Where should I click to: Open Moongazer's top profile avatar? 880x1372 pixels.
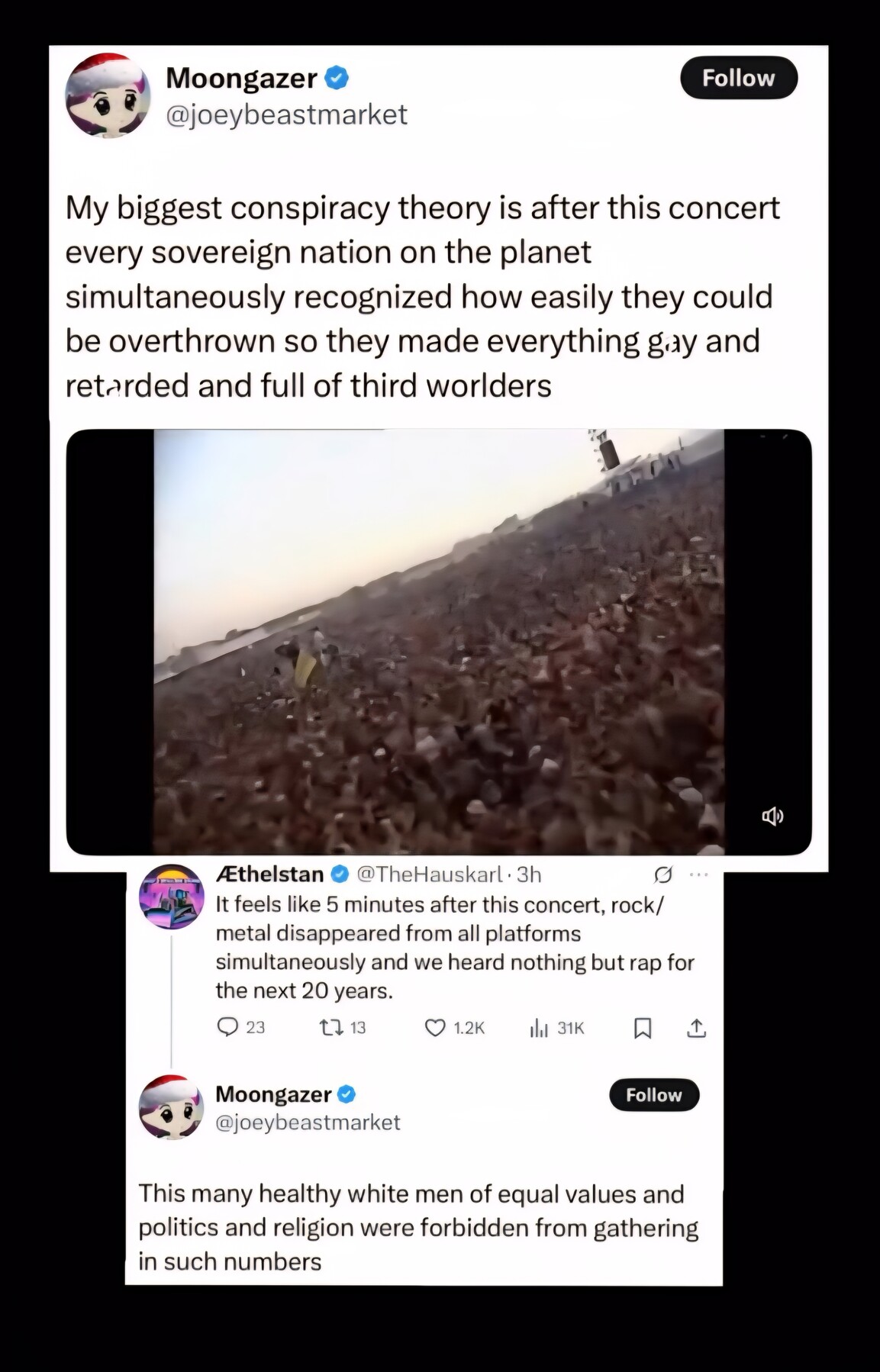(108, 95)
